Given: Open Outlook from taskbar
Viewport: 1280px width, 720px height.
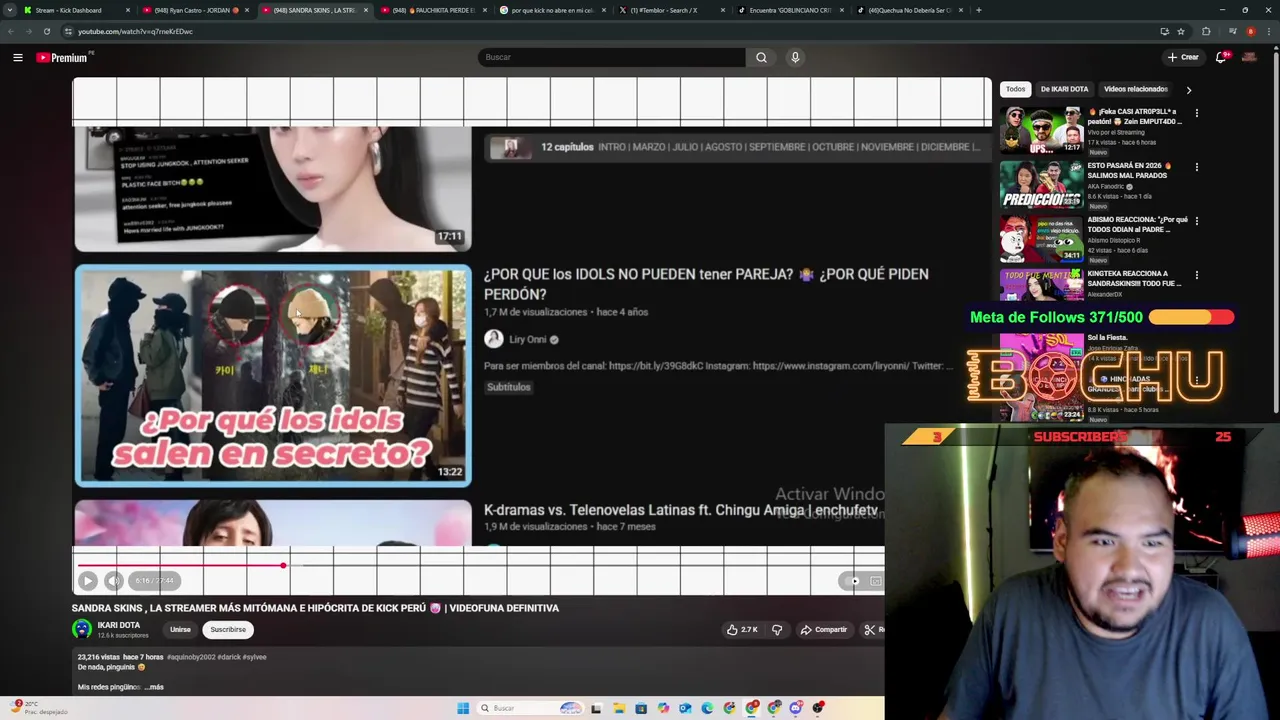Looking at the screenshot, I should (685, 708).
